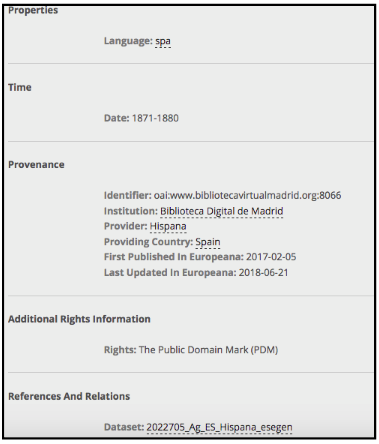The width and height of the screenshot is (379, 444).
Task: Open dataset 2022705_Ag_ES_Hispana_esegen link
Action: click(x=219, y=427)
